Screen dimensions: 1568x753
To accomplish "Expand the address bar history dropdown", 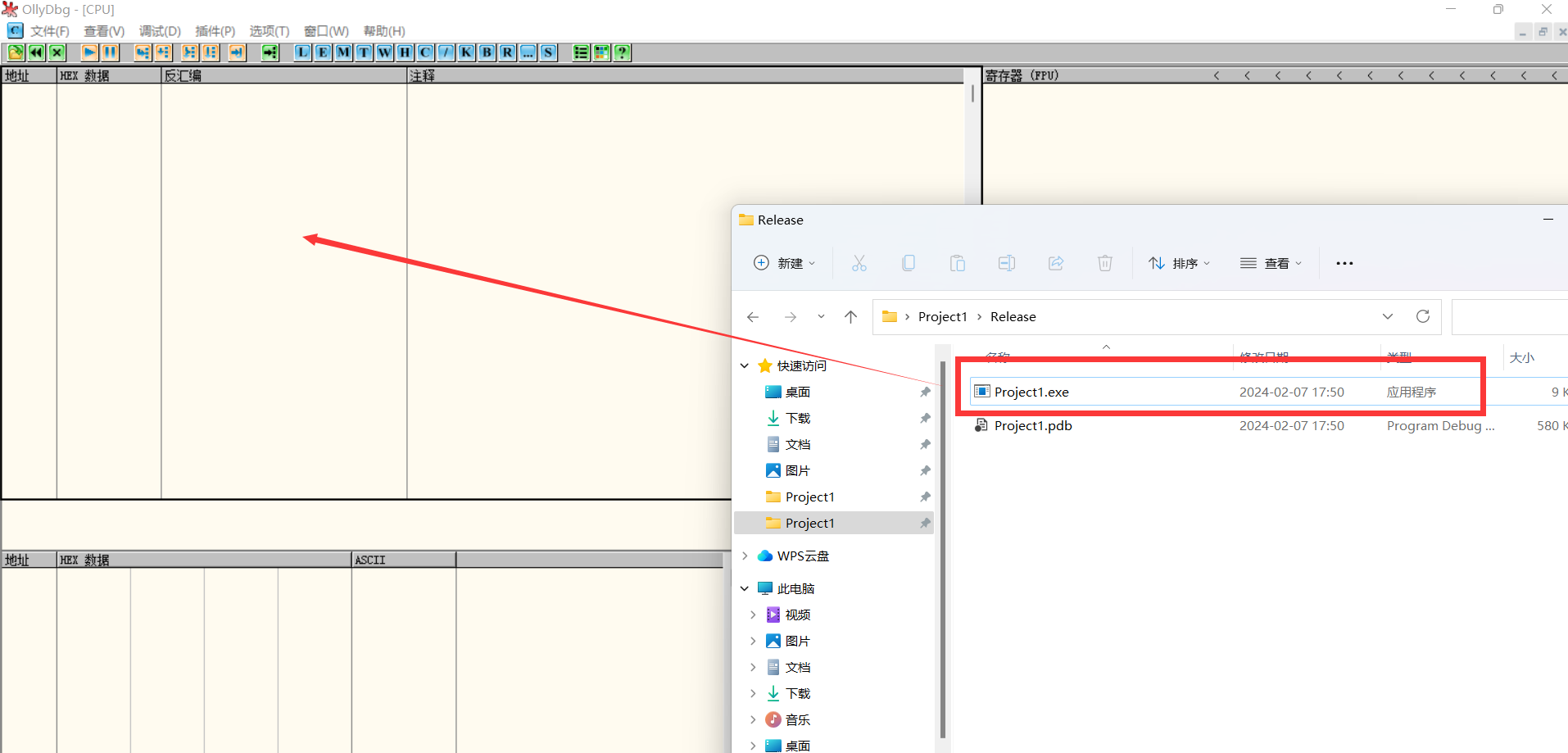I will pyautogui.click(x=1388, y=316).
